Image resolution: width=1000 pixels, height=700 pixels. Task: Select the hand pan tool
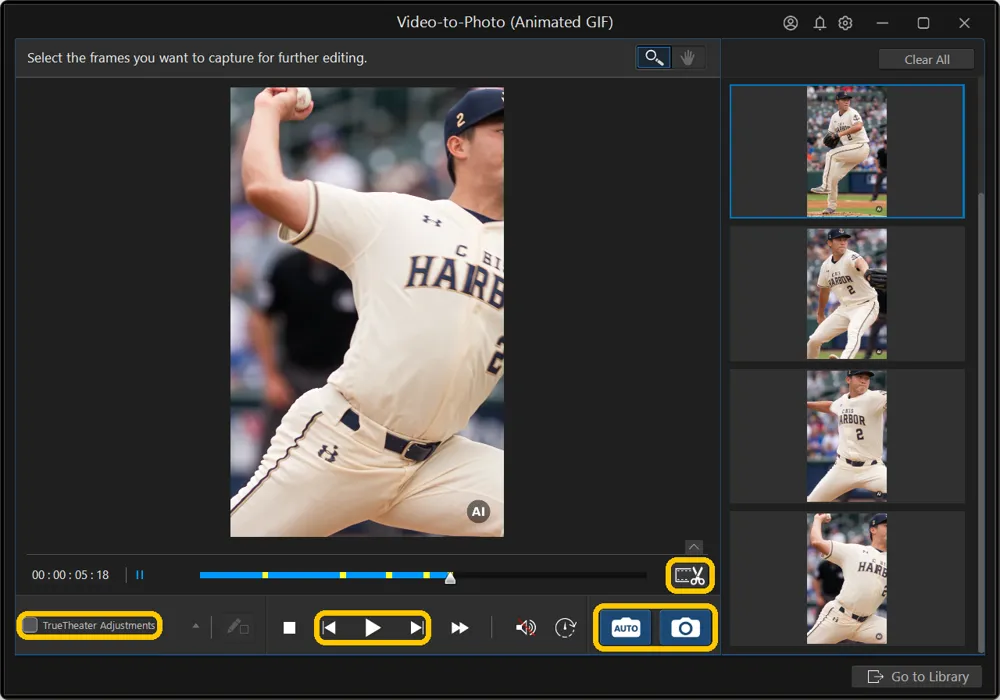click(x=688, y=57)
